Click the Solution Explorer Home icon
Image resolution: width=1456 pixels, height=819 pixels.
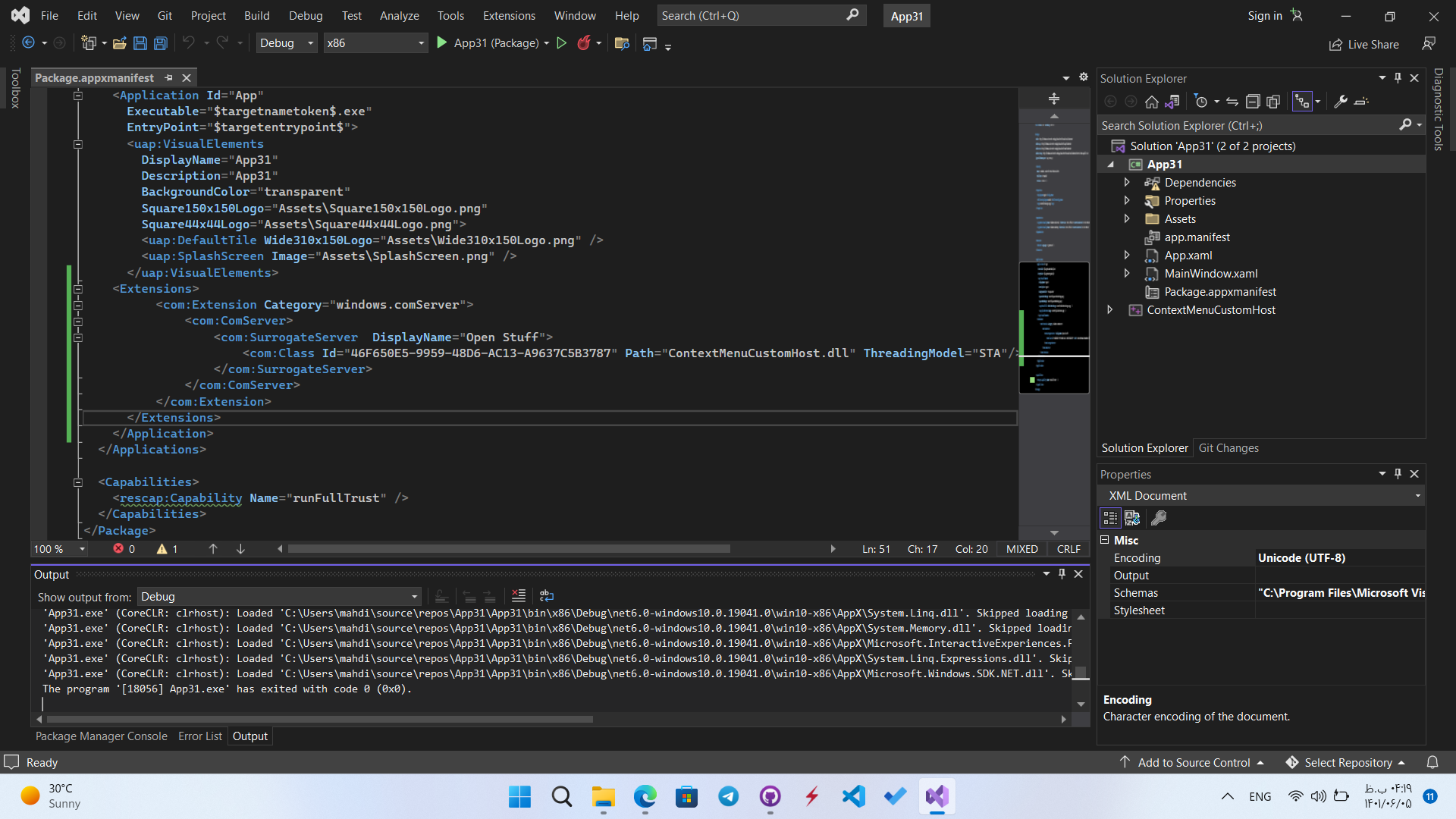[1151, 102]
